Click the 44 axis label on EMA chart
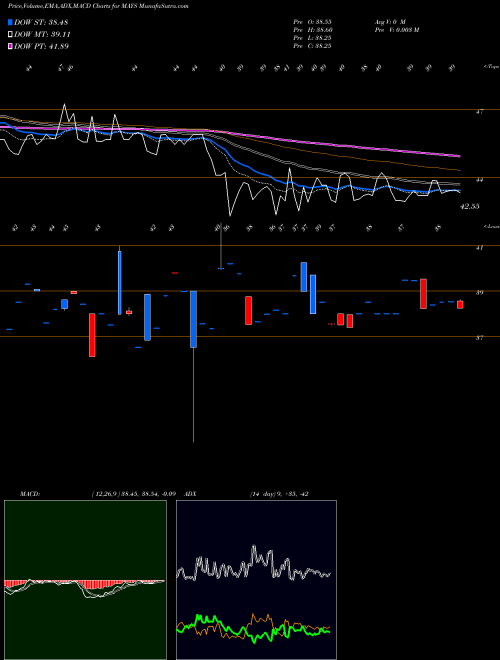Screen dimensions: 500x660 [479, 180]
